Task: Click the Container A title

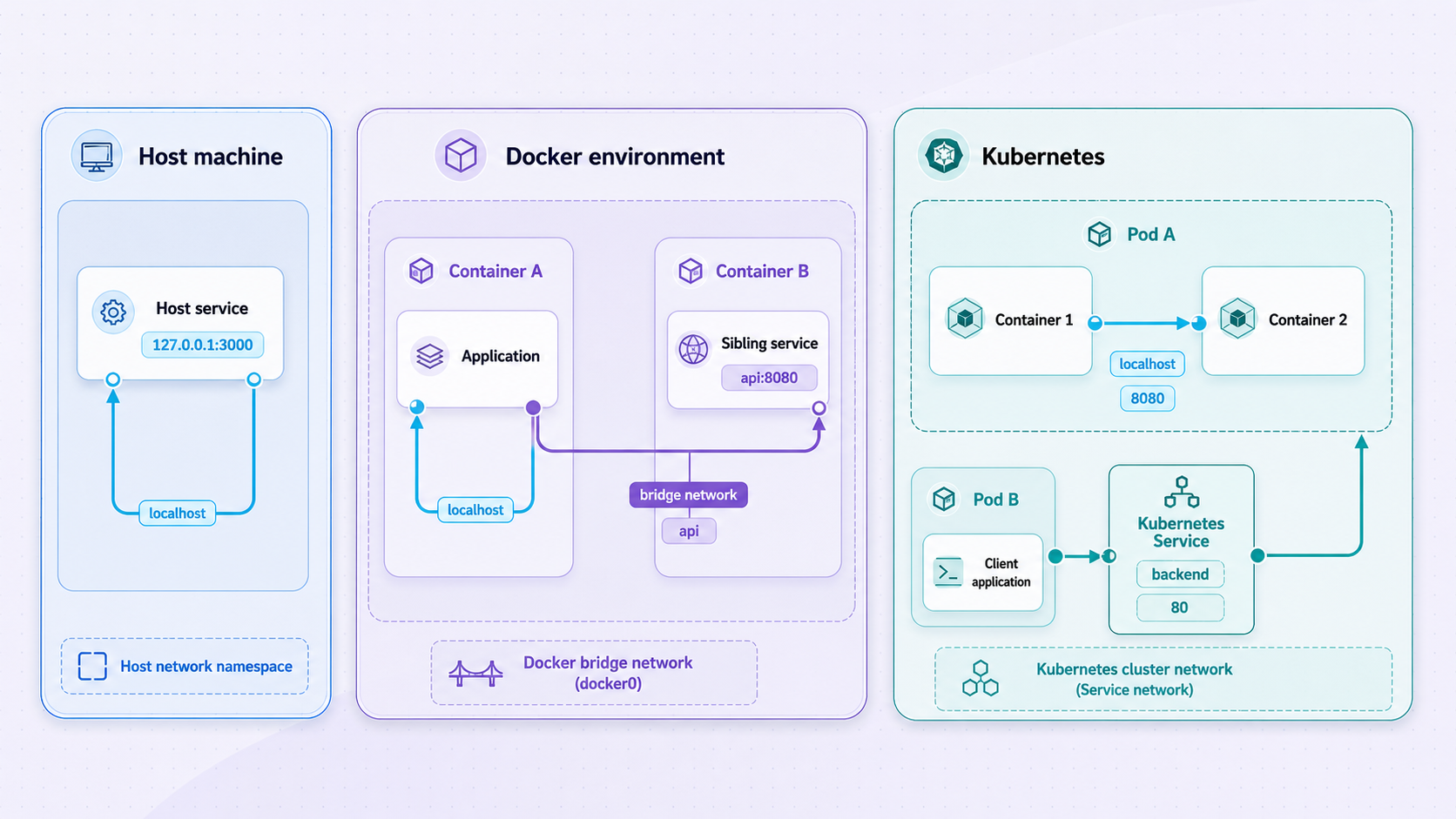Action: coord(495,271)
